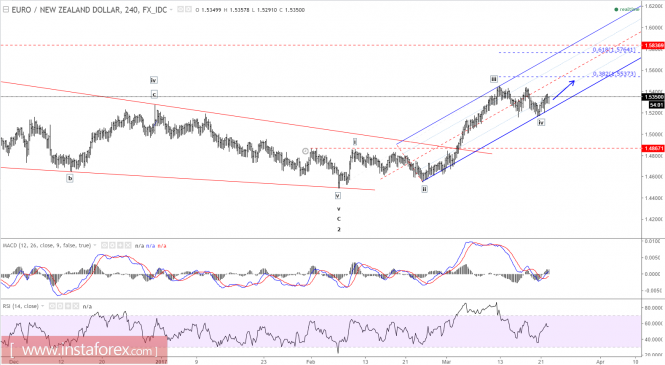The width and height of the screenshot is (665, 365).
Task: Click 0.0050 on the MACD axis
Action: 654,257
